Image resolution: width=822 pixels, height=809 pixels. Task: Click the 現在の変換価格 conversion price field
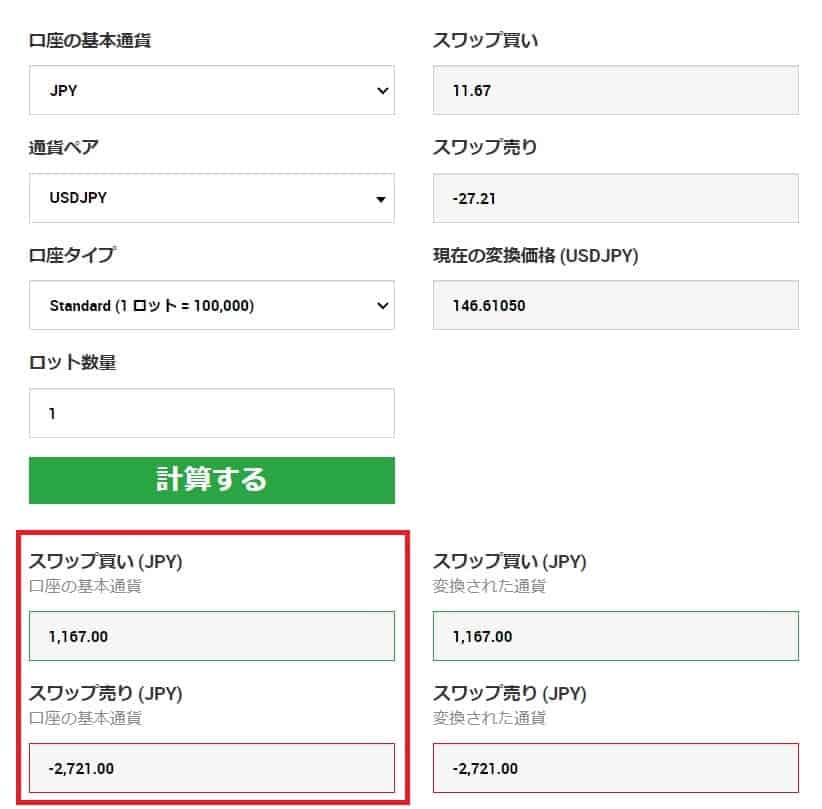(614, 306)
